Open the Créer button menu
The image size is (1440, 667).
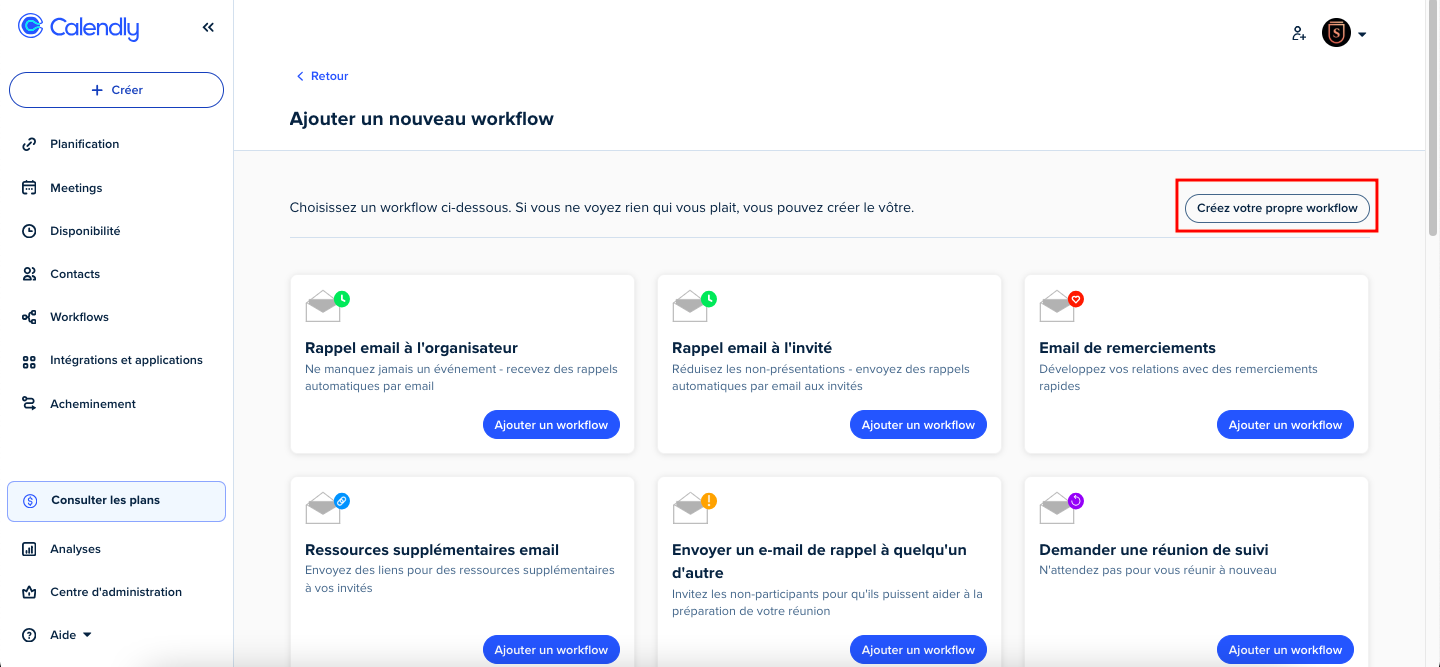[116, 90]
